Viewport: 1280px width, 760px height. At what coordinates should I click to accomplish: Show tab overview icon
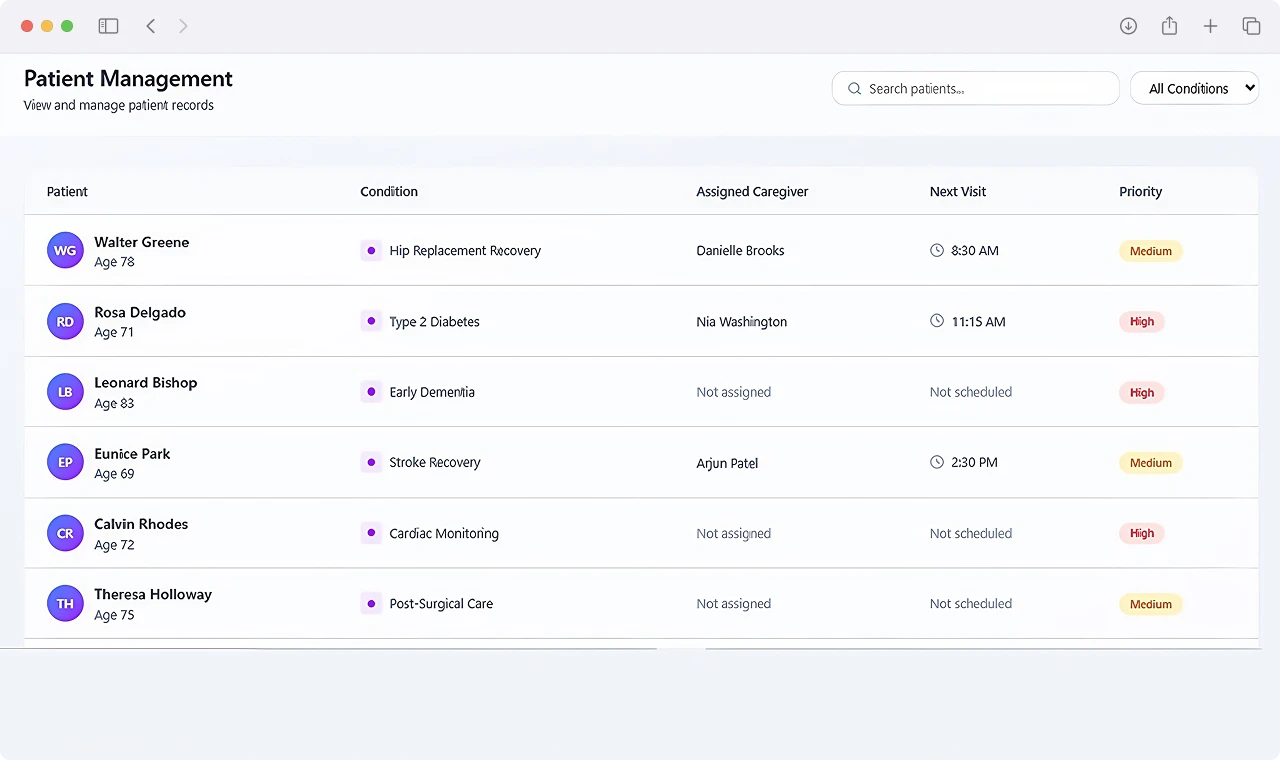tap(1251, 26)
